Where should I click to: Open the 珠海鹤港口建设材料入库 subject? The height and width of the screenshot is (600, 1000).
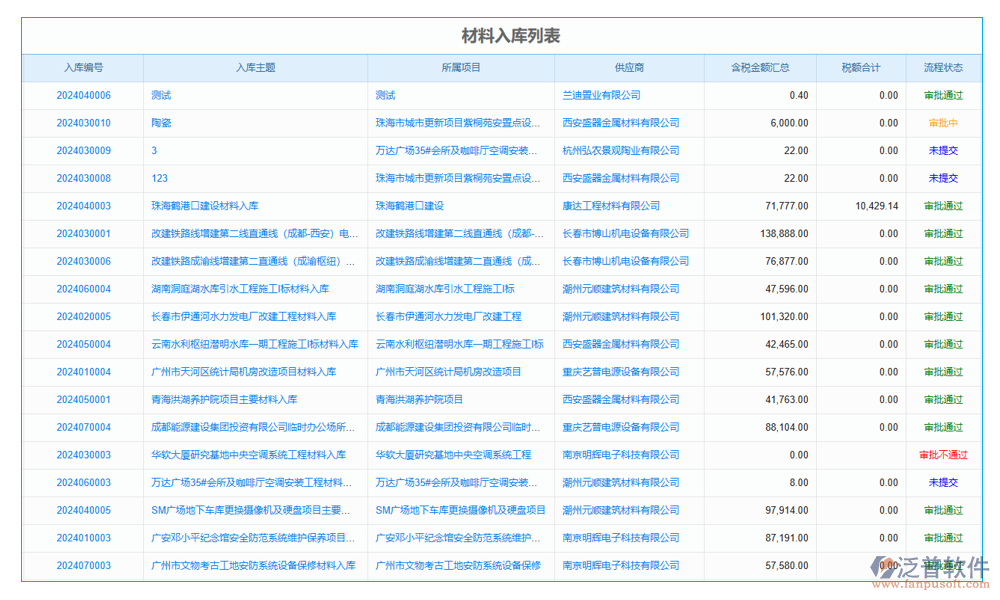[204, 206]
